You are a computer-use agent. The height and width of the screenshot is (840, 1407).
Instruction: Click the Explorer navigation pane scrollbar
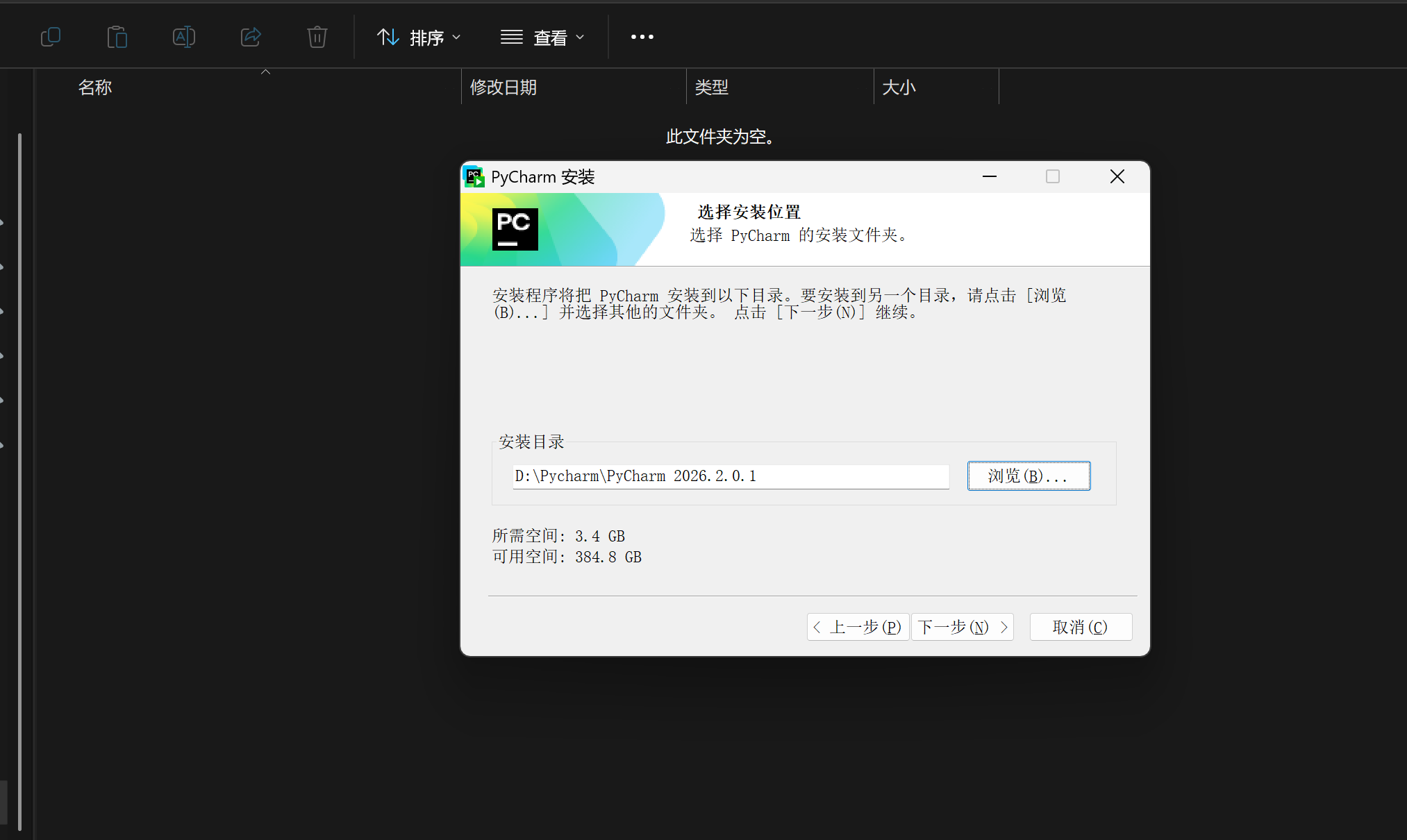click(19, 481)
